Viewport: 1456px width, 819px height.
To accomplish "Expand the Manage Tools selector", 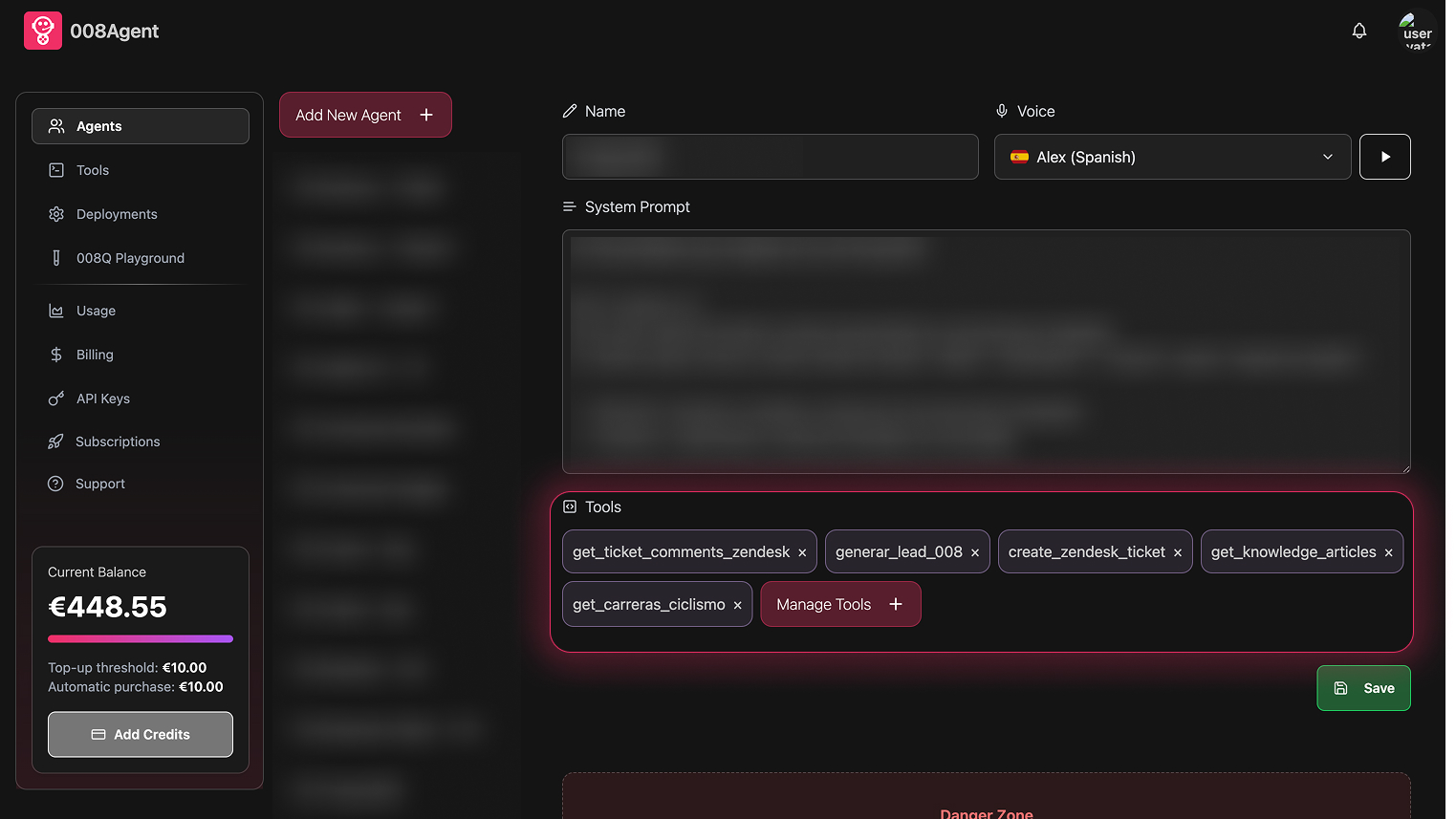I will (x=840, y=603).
